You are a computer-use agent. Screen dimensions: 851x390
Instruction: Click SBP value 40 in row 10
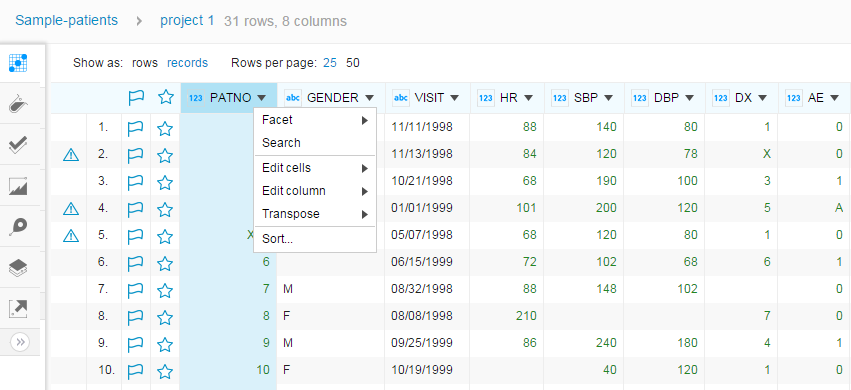click(609, 370)
